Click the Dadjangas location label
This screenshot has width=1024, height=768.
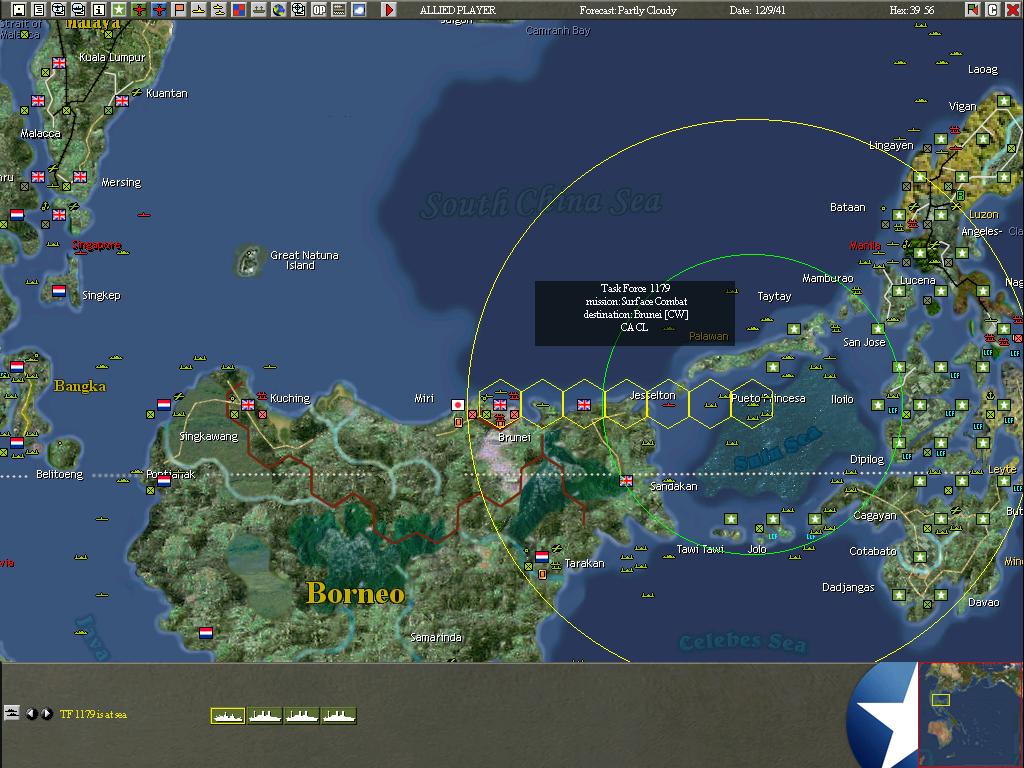point(848,587)
